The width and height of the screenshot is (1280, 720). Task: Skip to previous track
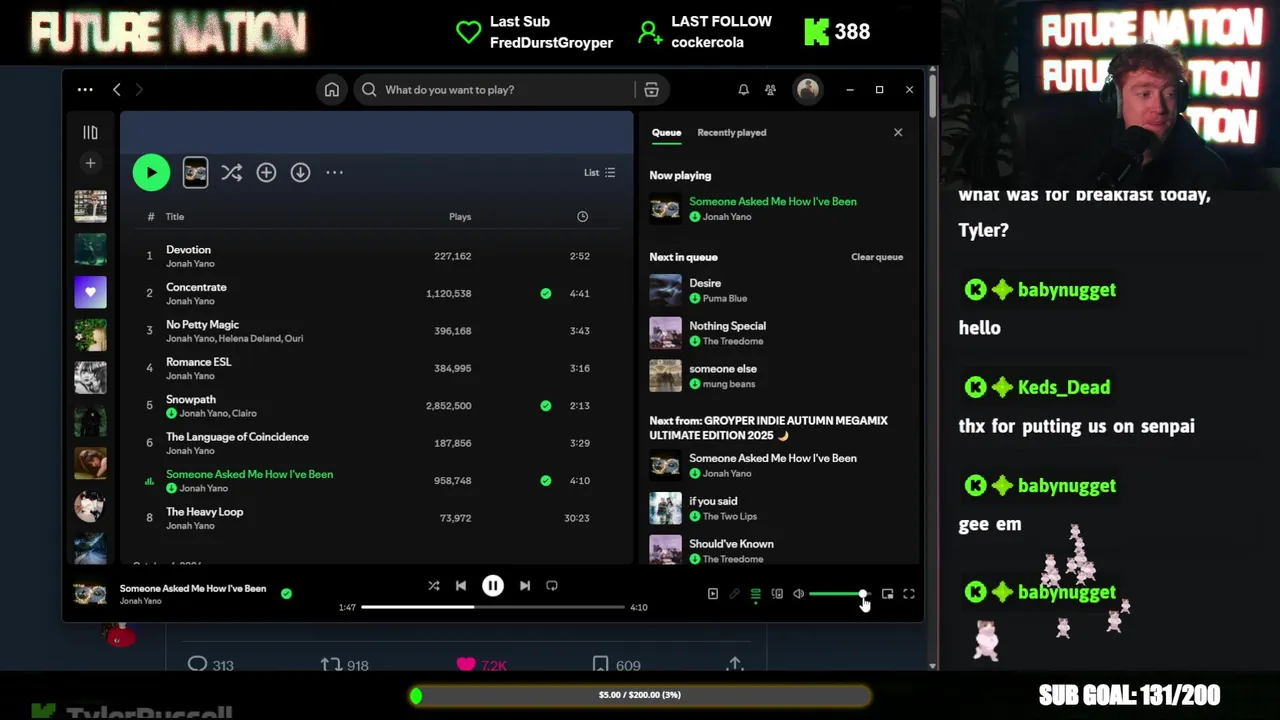click(460, 586)
